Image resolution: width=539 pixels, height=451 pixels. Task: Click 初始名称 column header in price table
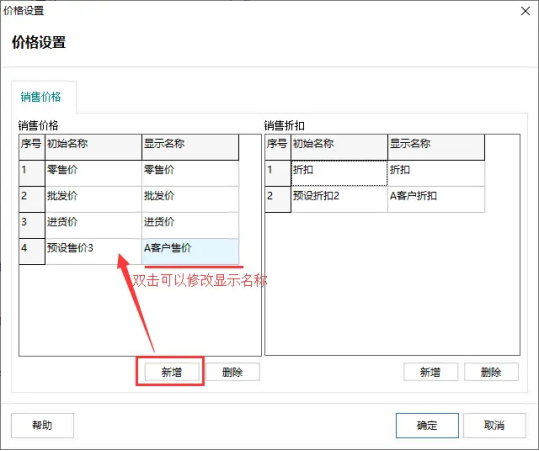coord(93,147)
